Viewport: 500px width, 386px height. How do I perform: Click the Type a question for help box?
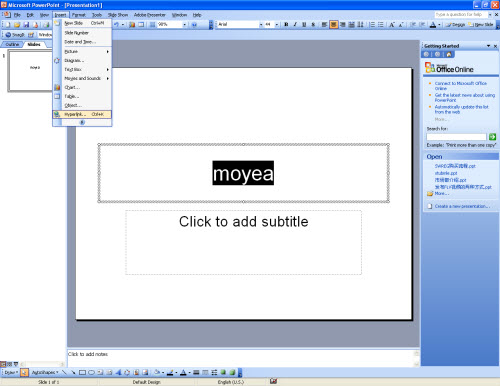click(x=461, y=15)
